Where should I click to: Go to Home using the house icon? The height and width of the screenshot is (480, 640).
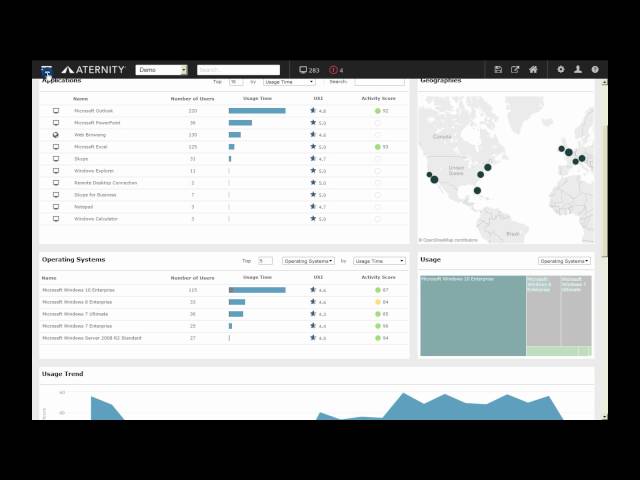click(x=533, y=69)
